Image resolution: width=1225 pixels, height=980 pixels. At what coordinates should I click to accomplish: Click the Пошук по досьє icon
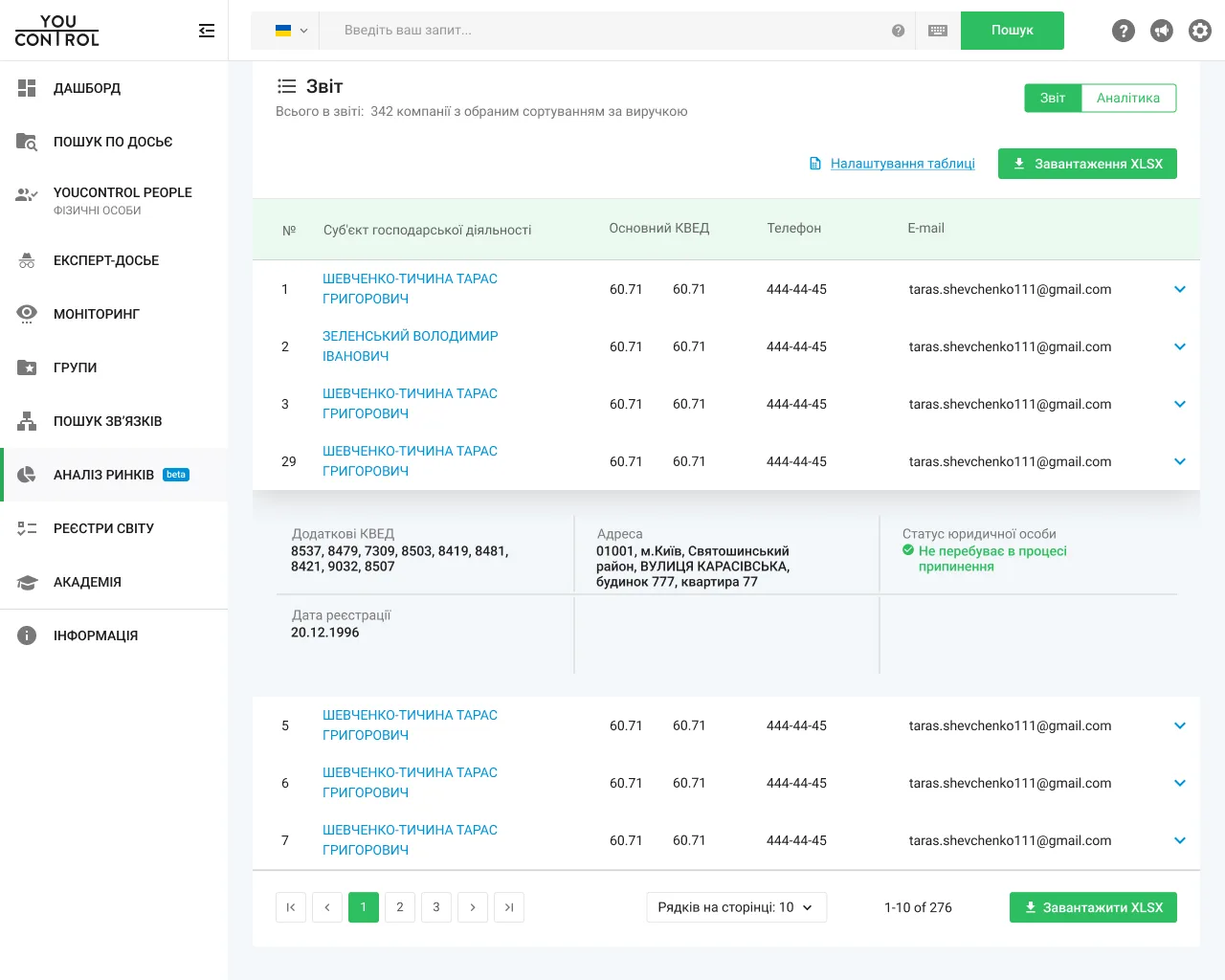point(27,142)
